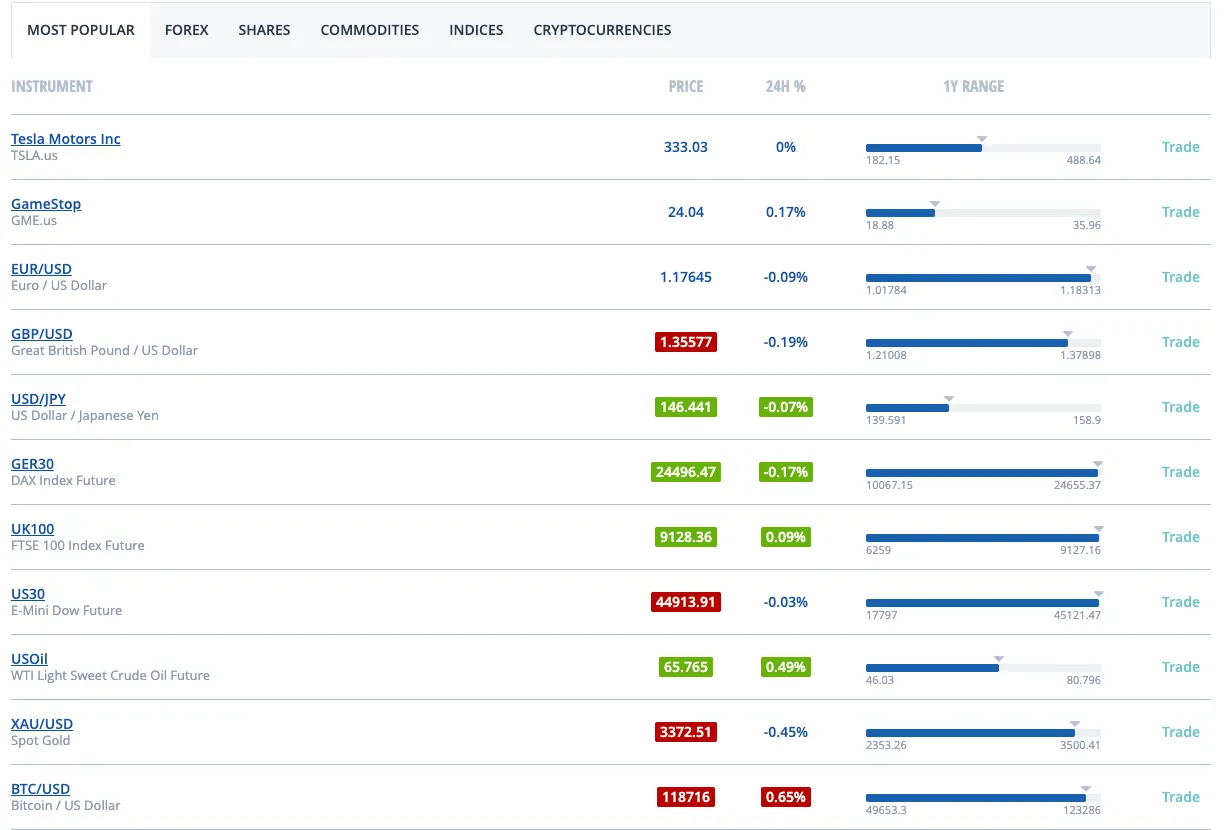This screenshot has height=830, width=1231.
Task: Click Tesla 1Y high value 488.64
Action: coord(1084,160)
